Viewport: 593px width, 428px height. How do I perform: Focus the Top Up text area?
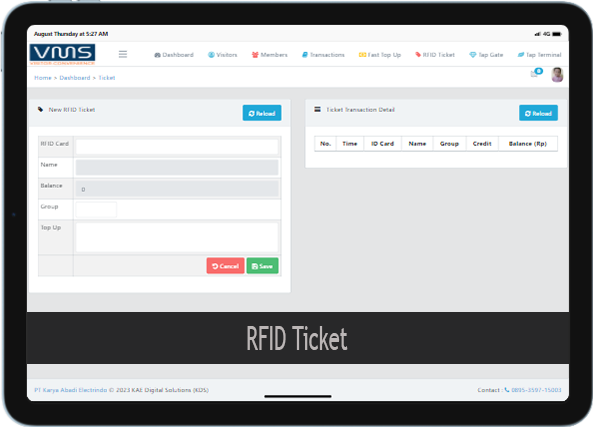point(177,237)
